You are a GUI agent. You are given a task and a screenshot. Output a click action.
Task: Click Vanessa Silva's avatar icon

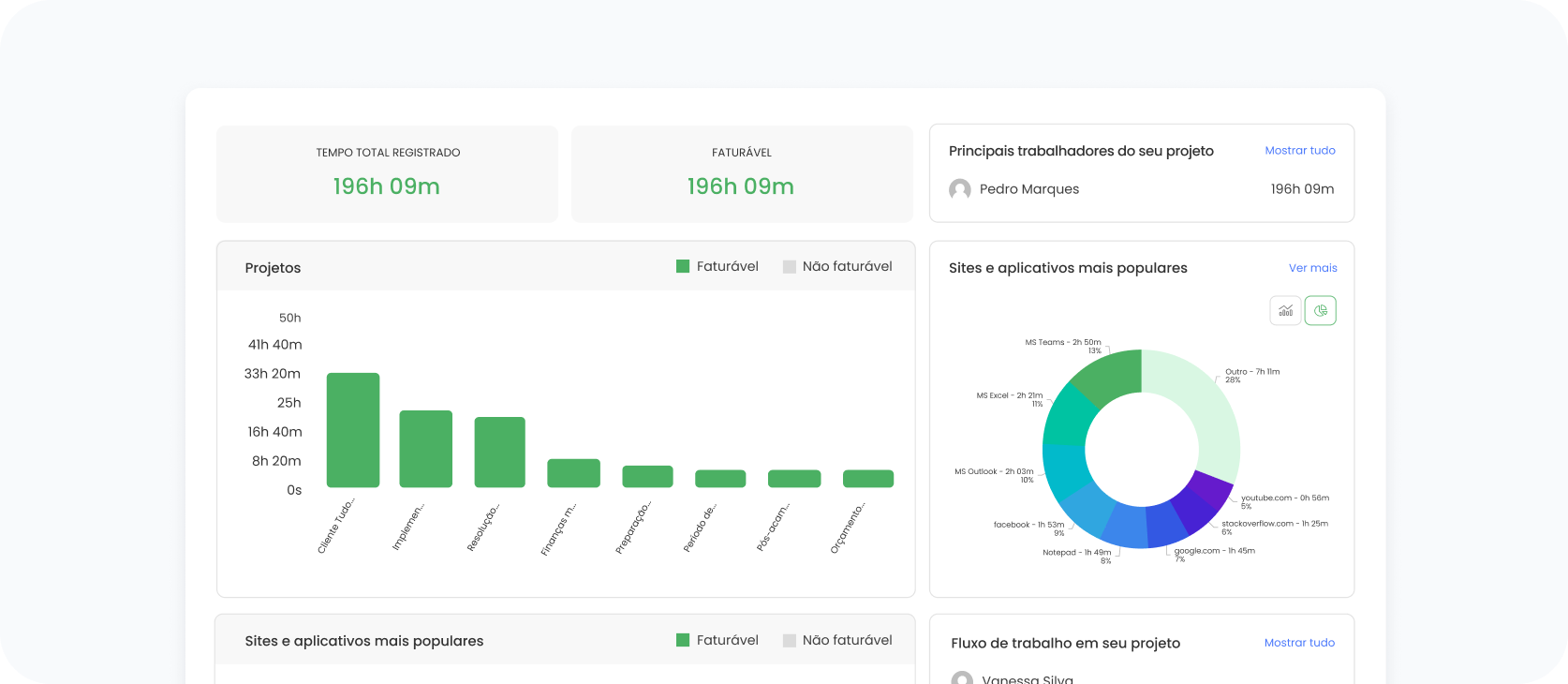[x=962, y=678]
